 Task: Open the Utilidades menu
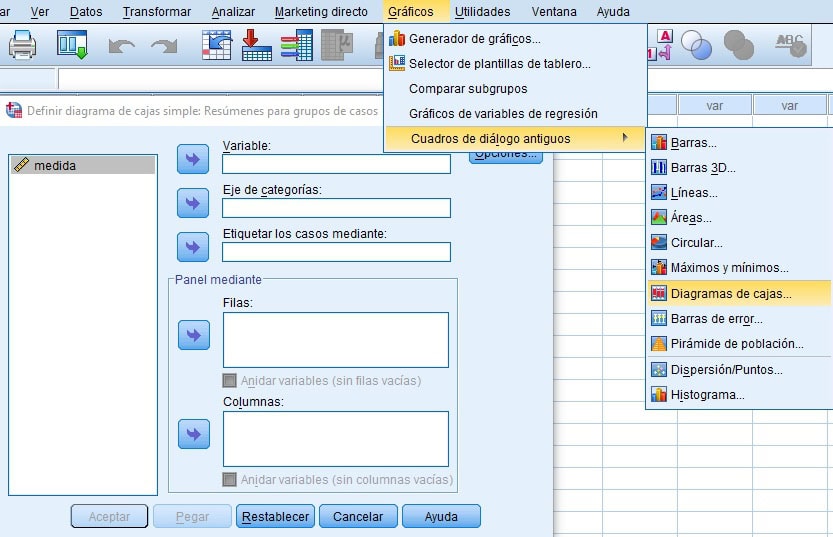pyautogui.click(x=482, y=11)
